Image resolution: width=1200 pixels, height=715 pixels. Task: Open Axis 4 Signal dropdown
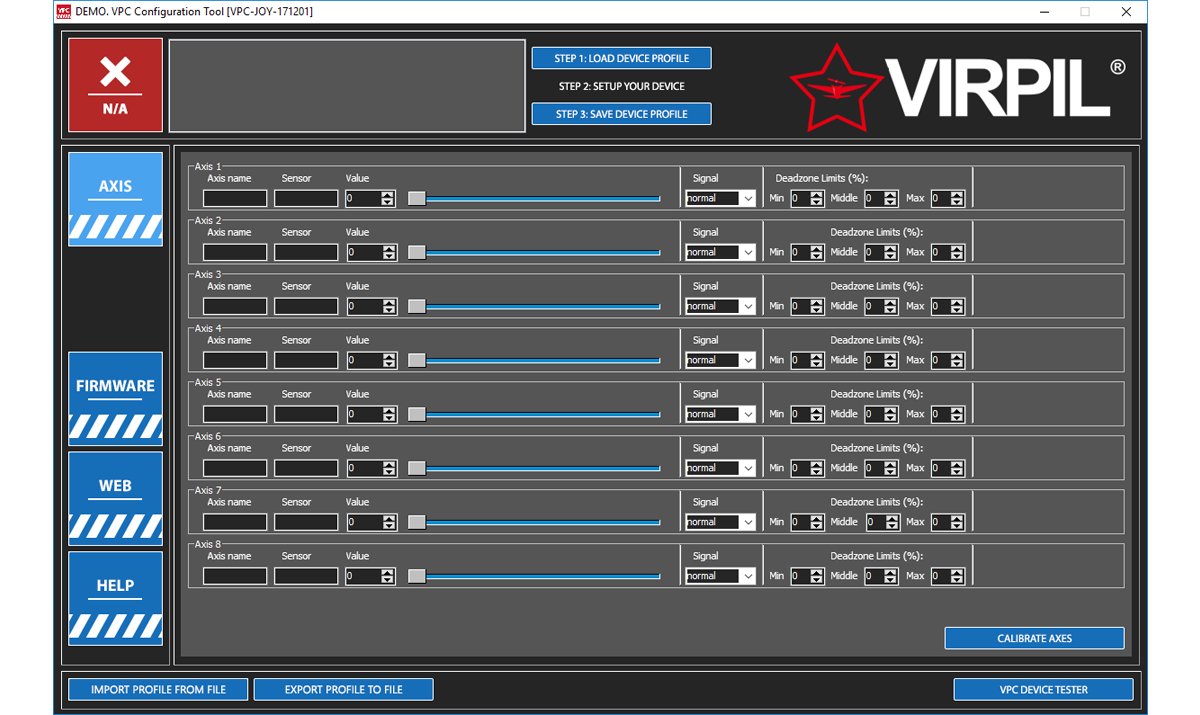click(720, 360)
